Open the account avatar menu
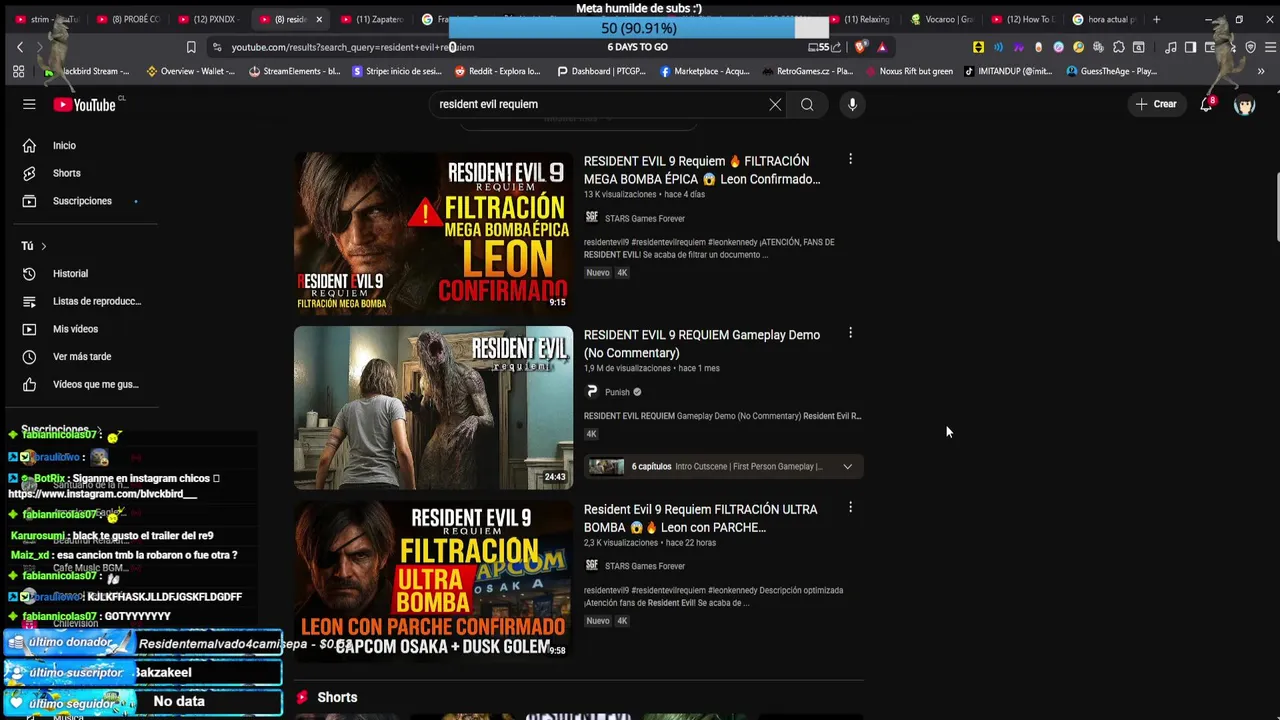The width and height of the screenshot is (1280, 720). [x=1245, y=104]
